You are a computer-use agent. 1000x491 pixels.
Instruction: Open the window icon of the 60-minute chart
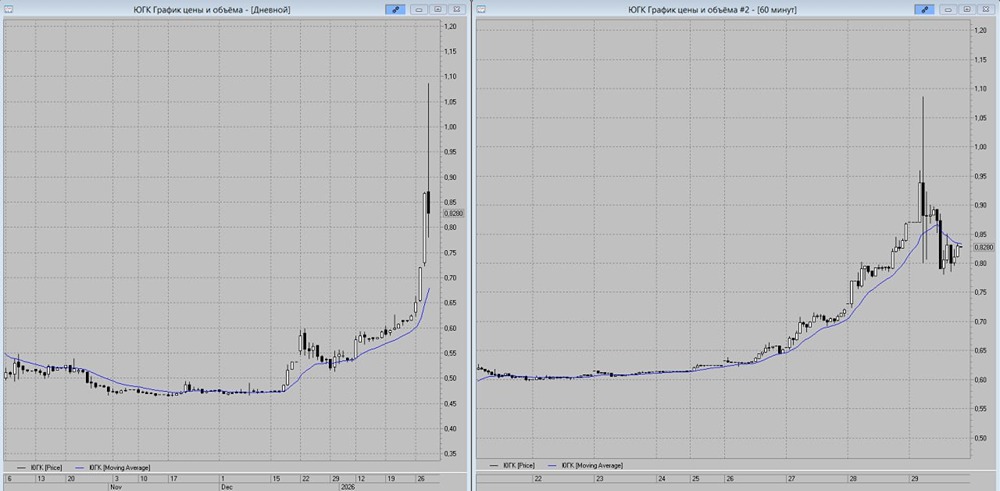(483, 9)
